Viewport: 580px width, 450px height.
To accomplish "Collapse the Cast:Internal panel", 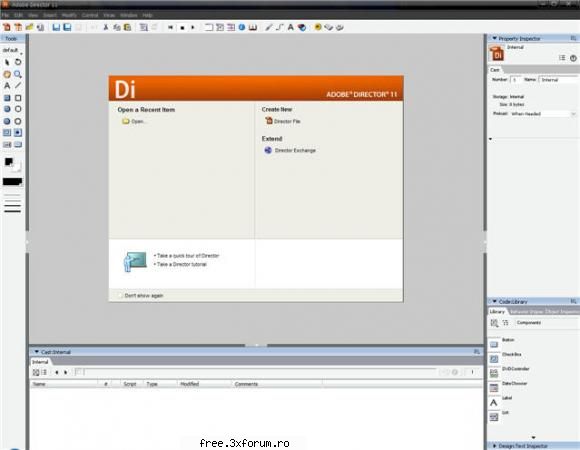I will pyautogui.click(x=37, y=352).
